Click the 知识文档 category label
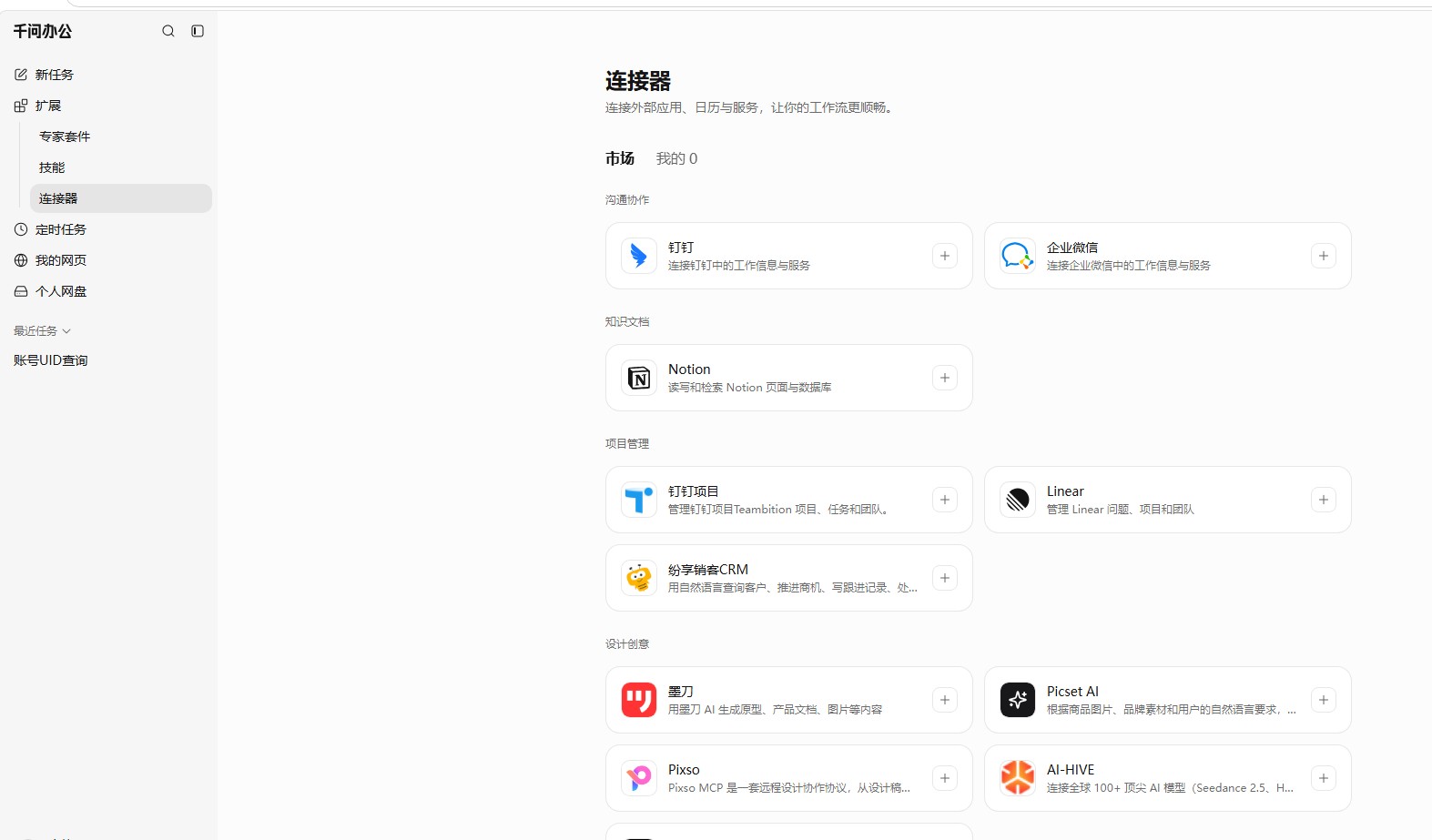1432x840 pixels. (627, 322)
